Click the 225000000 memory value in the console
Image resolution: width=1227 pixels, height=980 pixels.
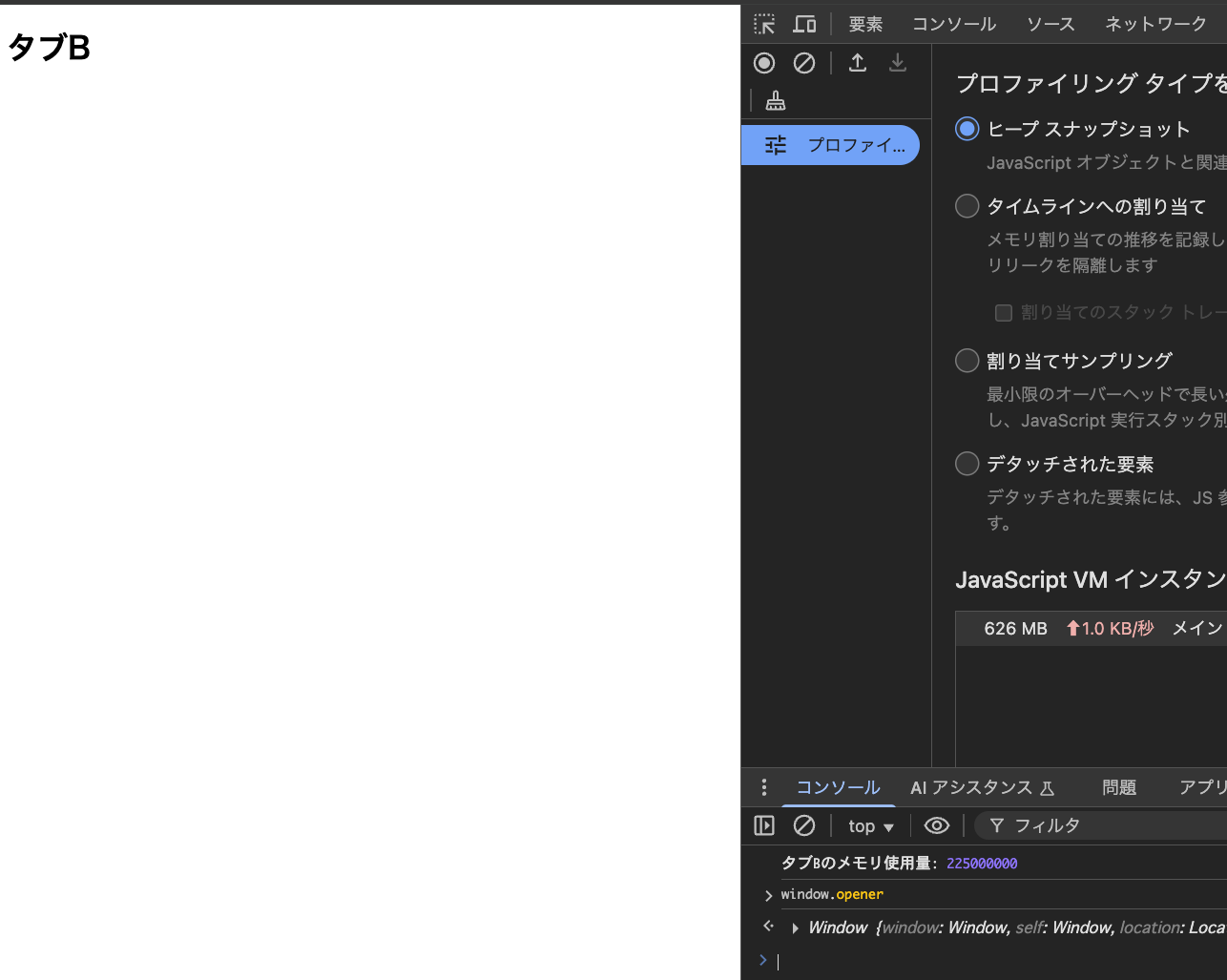point(982,864)
